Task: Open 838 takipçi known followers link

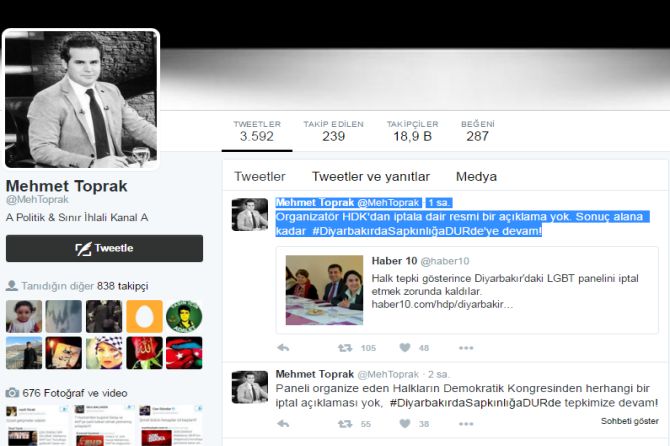Action: tap(122, 286)
